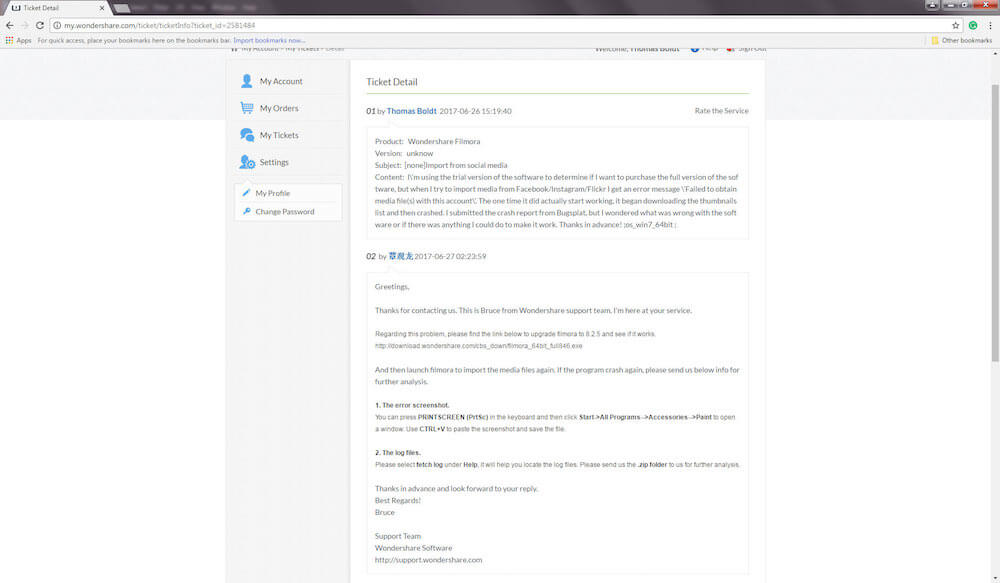Click the 'Wondershare Software' signature line
The height and width of the screenshot is (583, 1000).
tap(413, 548)
